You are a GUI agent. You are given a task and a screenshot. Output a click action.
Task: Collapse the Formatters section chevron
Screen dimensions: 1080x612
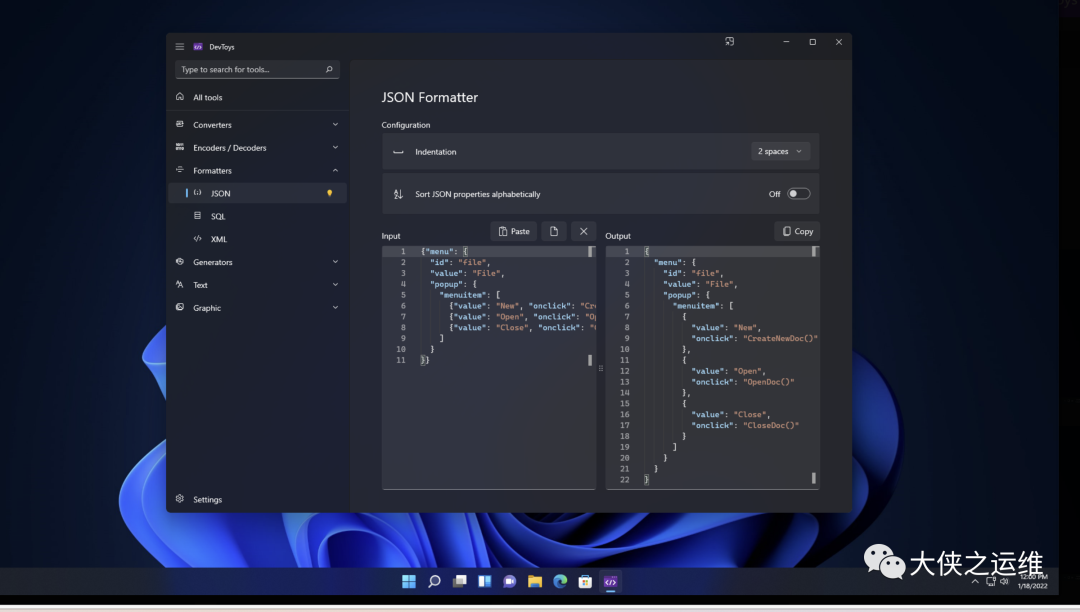tap(335, 170)
